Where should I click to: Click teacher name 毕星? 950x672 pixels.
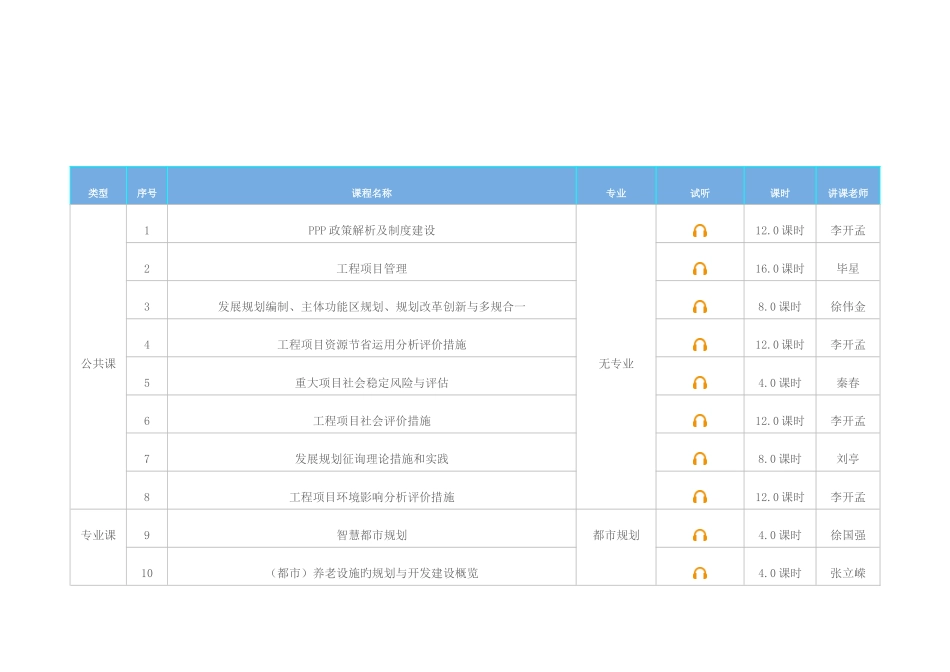click(x=848, y=268)
